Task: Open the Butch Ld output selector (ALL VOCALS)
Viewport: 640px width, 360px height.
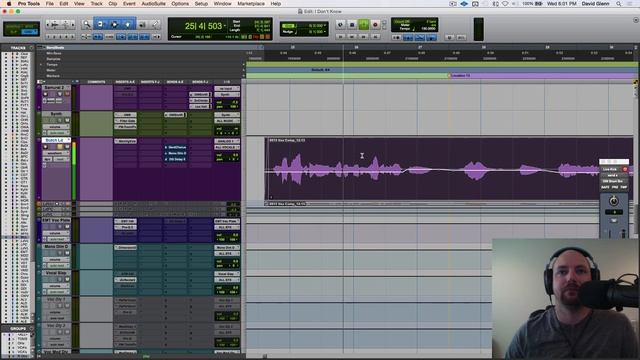Action: 227,147
